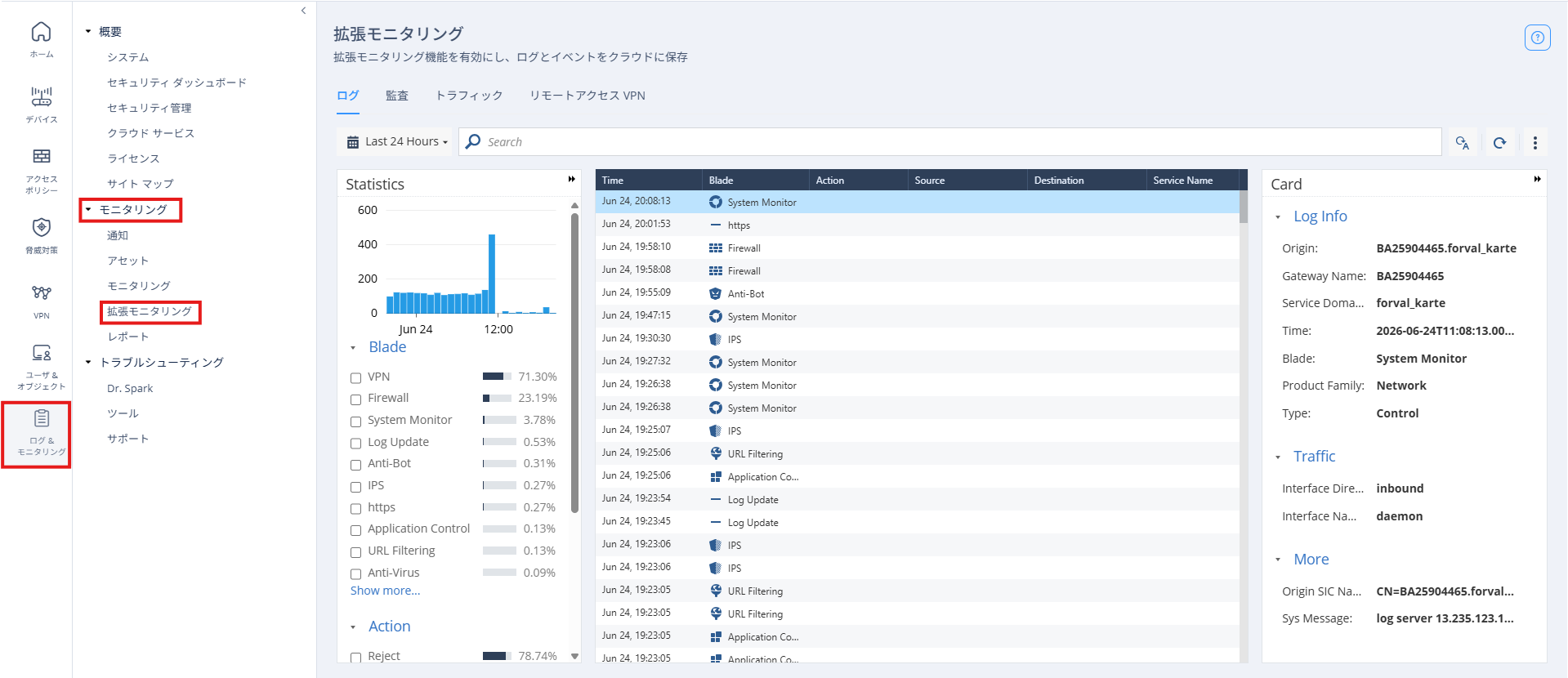The image size is (1568, 678).
Task: Switch to the リモートアクセス VPN tab
Action: pos(587,96)
